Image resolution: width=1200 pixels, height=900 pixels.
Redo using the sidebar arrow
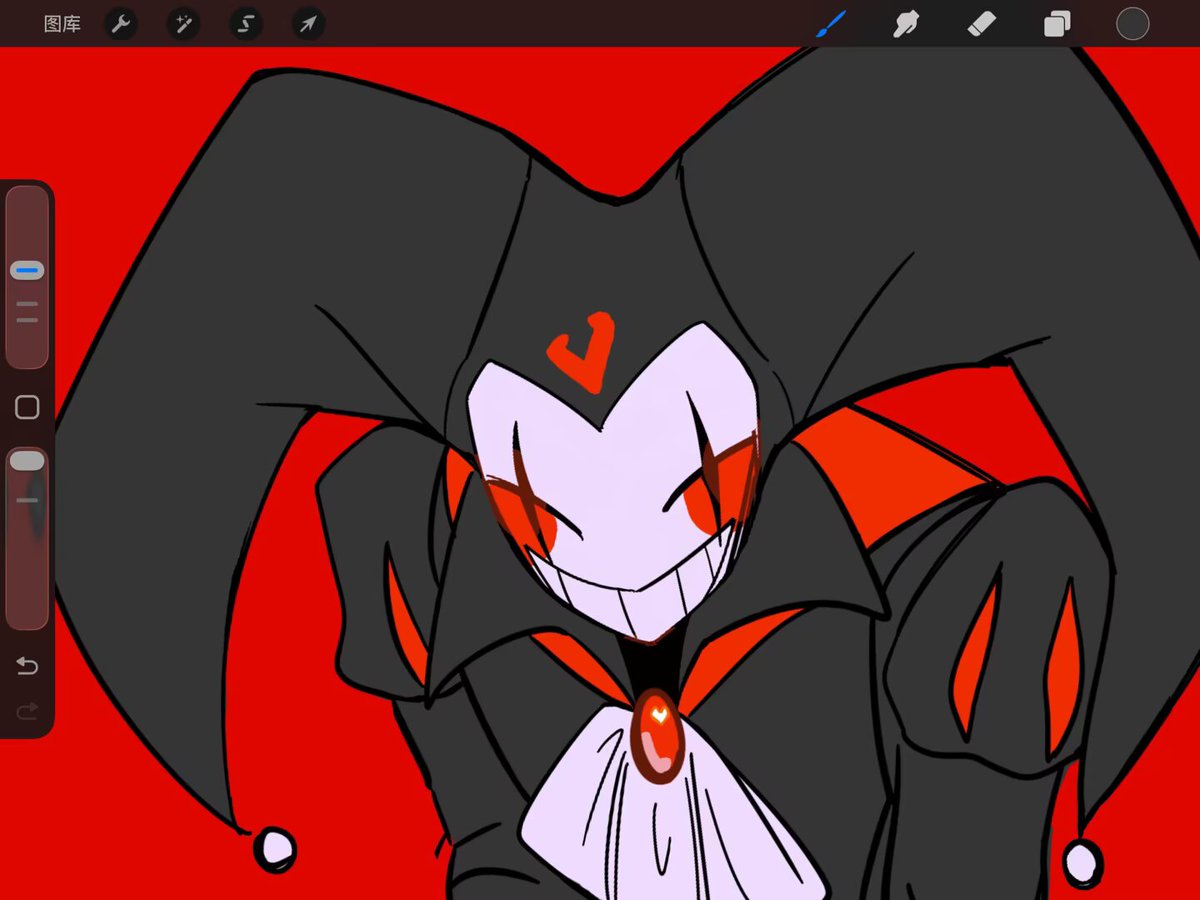[x=27, y=711]
